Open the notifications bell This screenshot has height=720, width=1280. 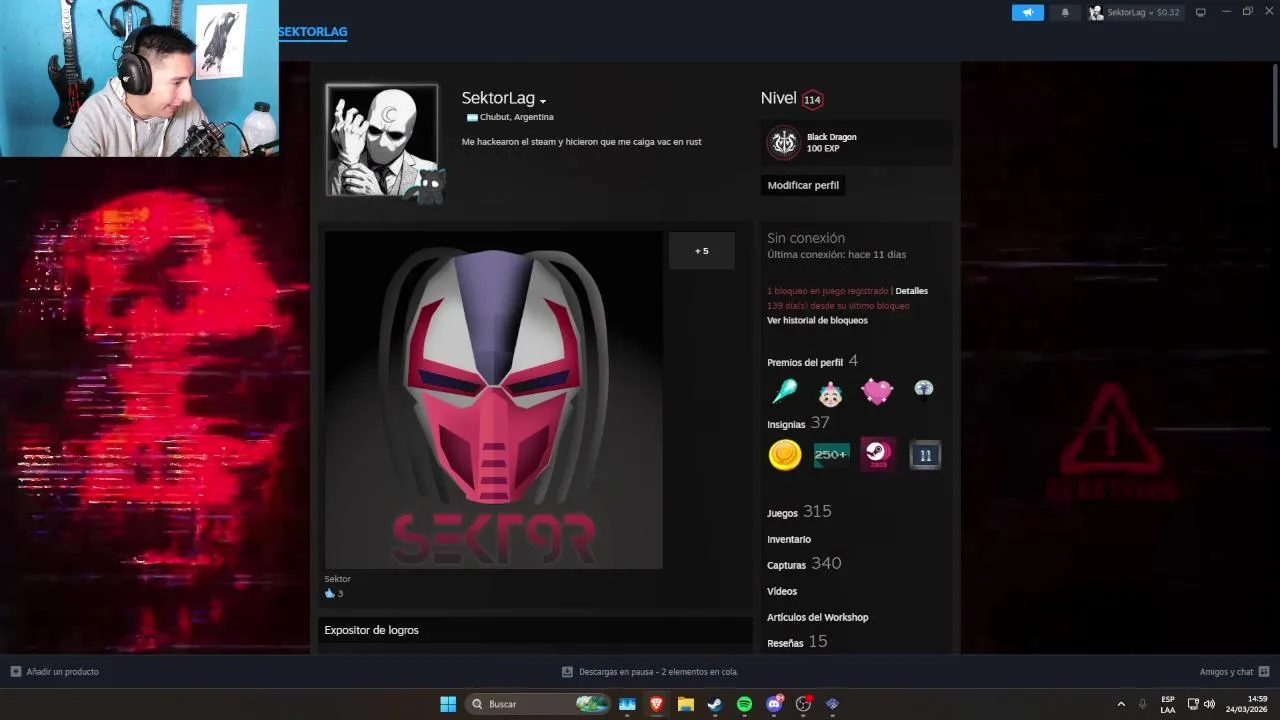click(1065, 12)
